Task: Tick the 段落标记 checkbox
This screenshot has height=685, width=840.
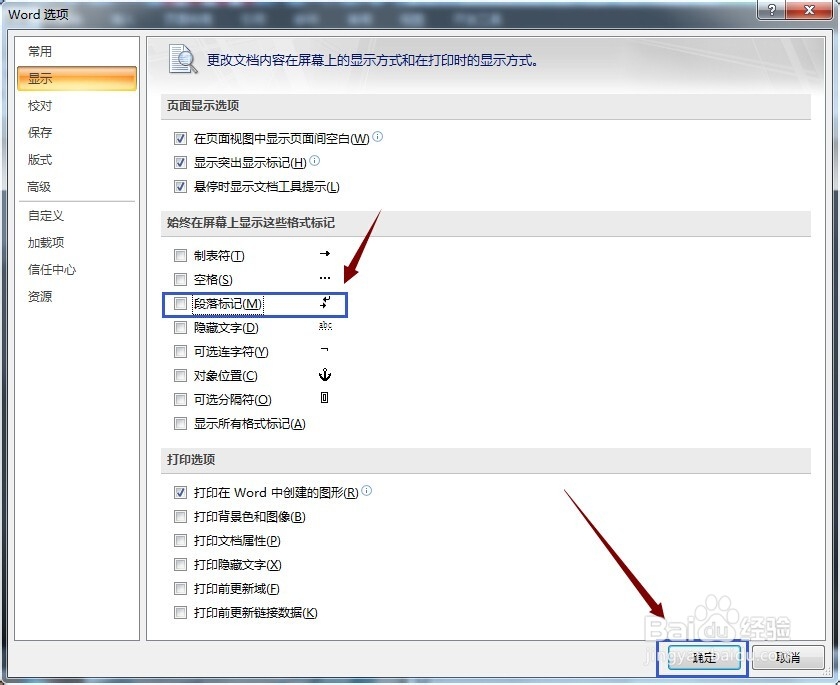Action: [180, 304]
